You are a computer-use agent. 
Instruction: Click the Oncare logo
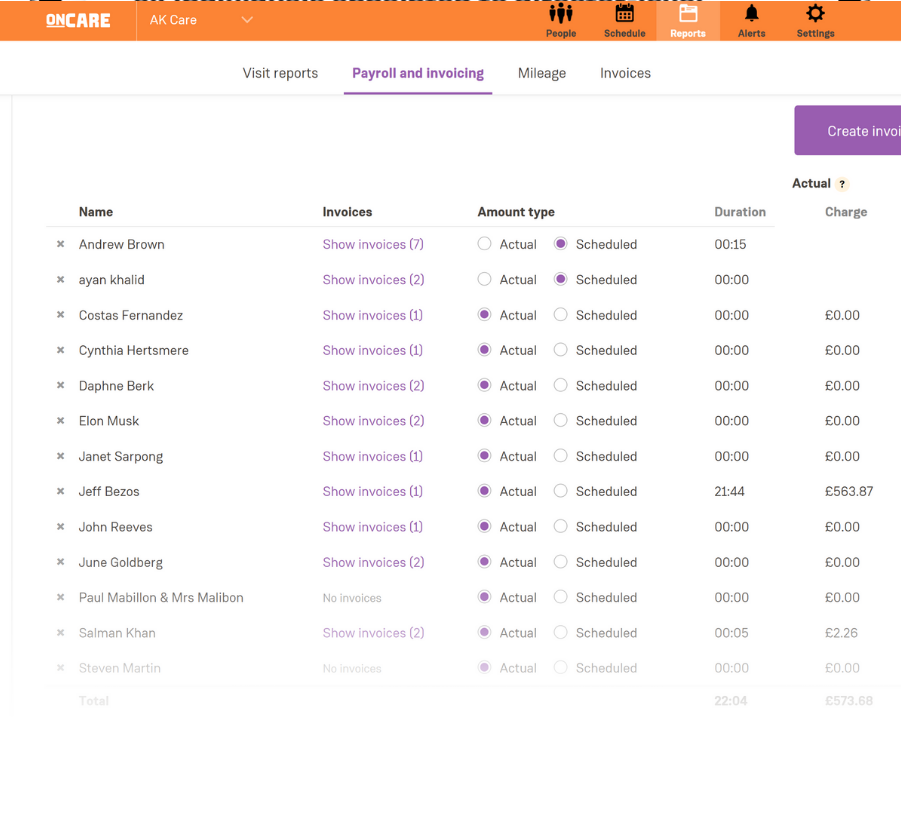[78, 20]
